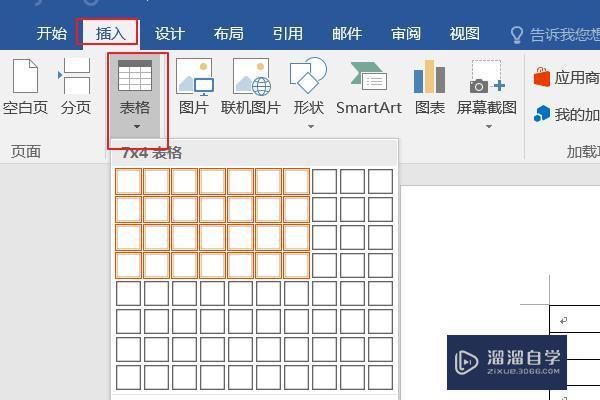Open the 开始 ribbon tab
The image size is (600, 400).
click(51, 34)
